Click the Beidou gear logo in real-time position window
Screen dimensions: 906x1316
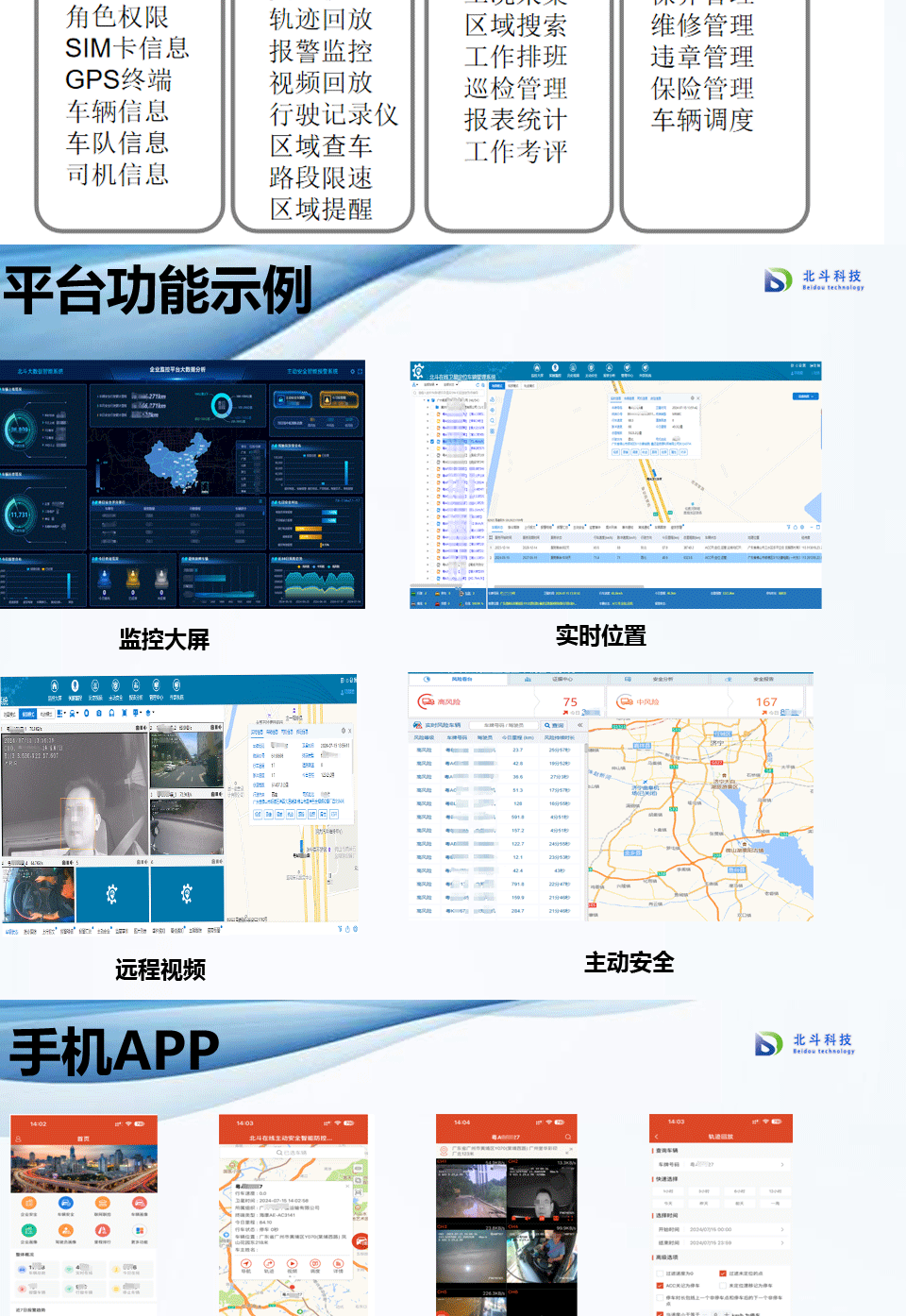click(418, 372)
